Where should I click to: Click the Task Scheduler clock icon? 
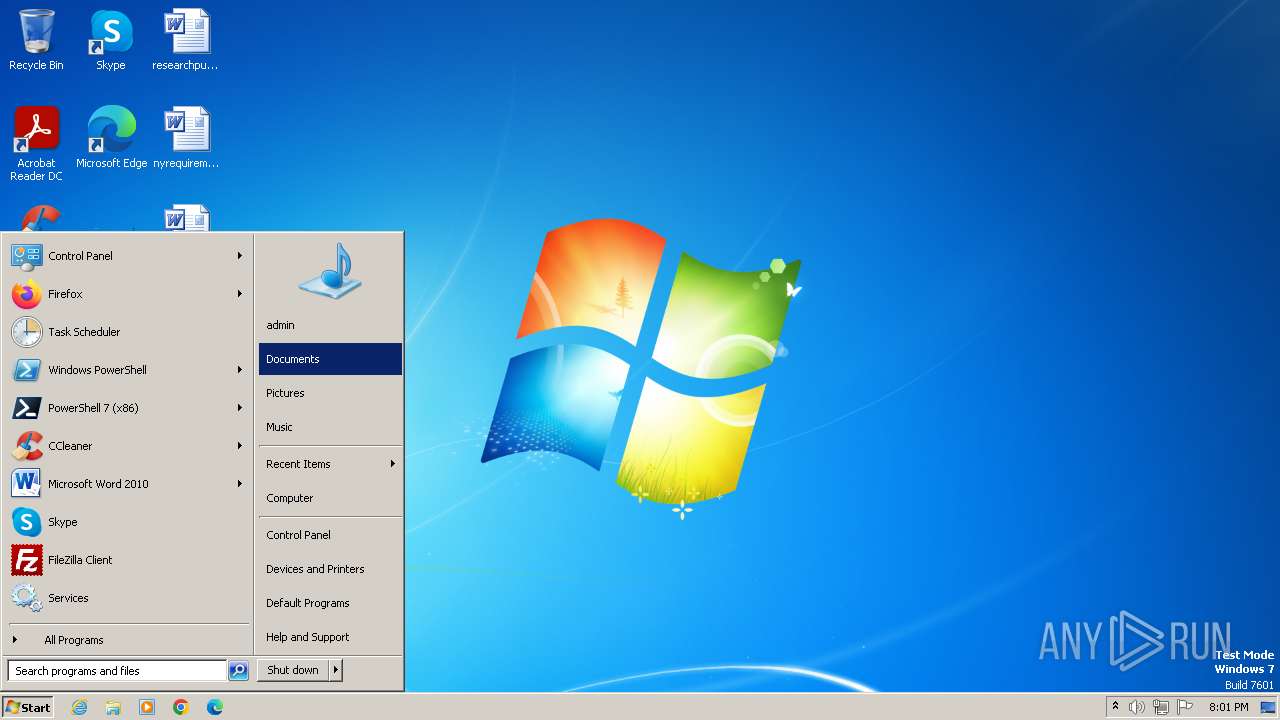(26, 332)
